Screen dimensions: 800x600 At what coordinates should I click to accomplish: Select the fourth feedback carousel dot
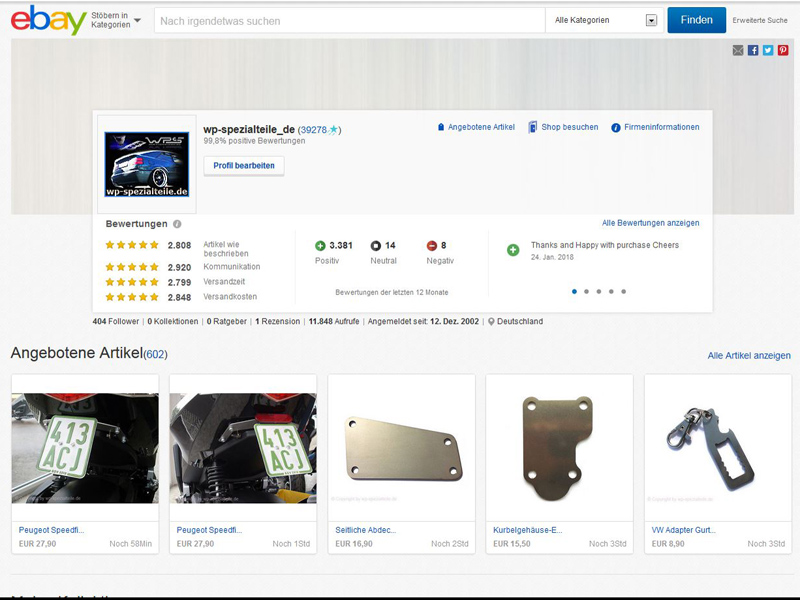(611, 292)
